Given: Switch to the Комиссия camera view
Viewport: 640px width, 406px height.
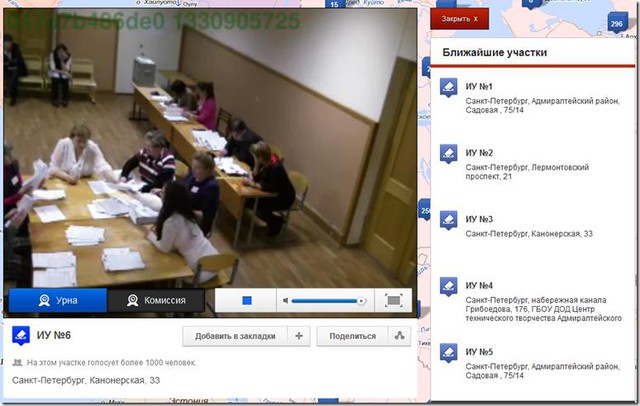Looking at the screenshot, I should (156, 300).
